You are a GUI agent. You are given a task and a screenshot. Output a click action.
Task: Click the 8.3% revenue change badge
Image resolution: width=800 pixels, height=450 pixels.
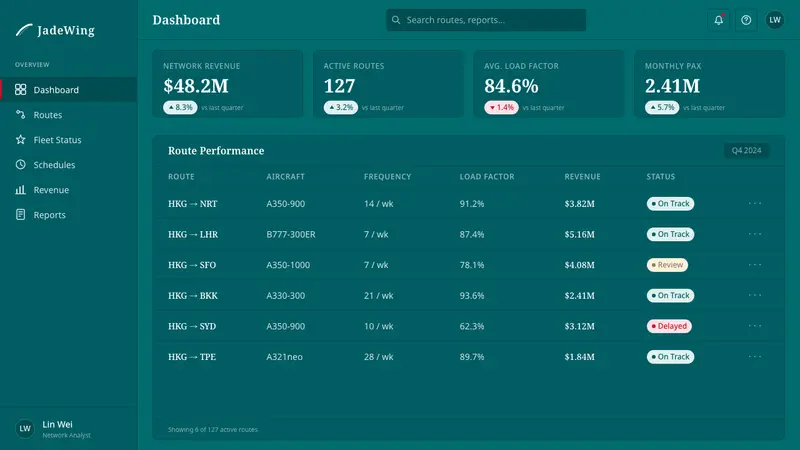[x=180, y=108]
